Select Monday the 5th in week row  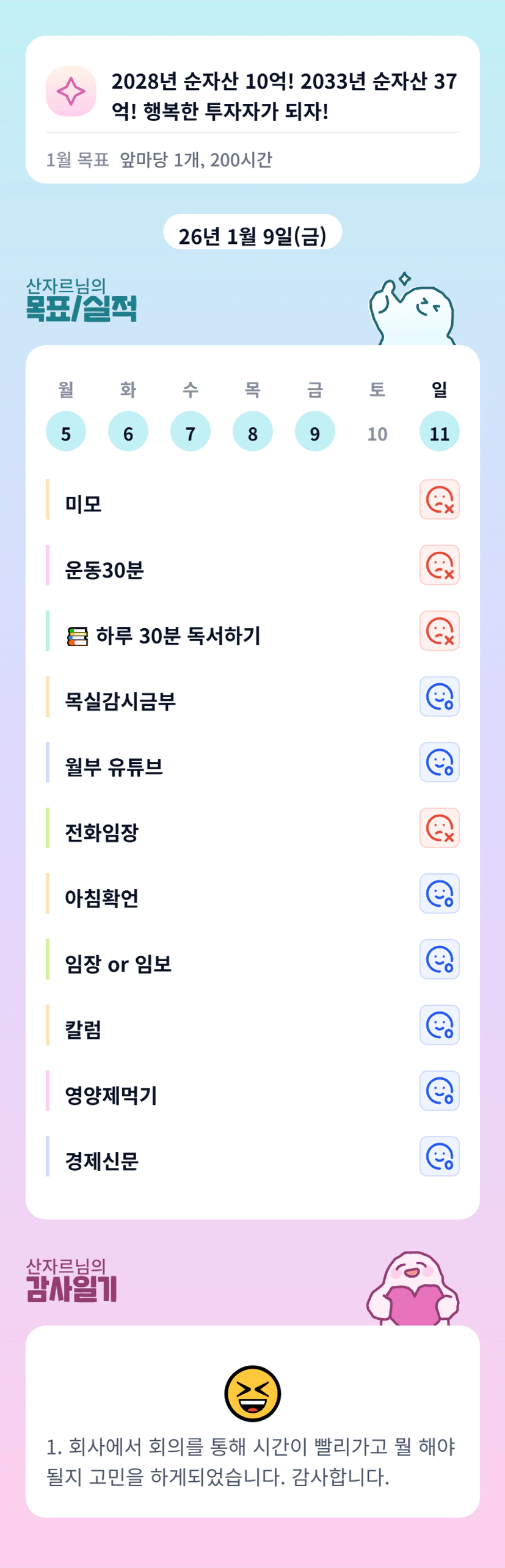pos(66,431)
